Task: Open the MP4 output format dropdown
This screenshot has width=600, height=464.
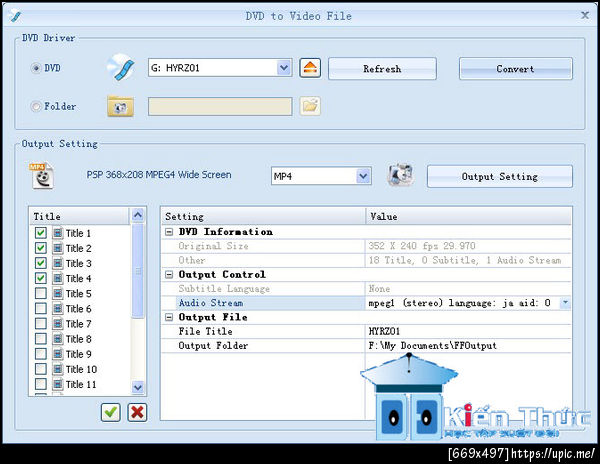Action: click(363, 176)
